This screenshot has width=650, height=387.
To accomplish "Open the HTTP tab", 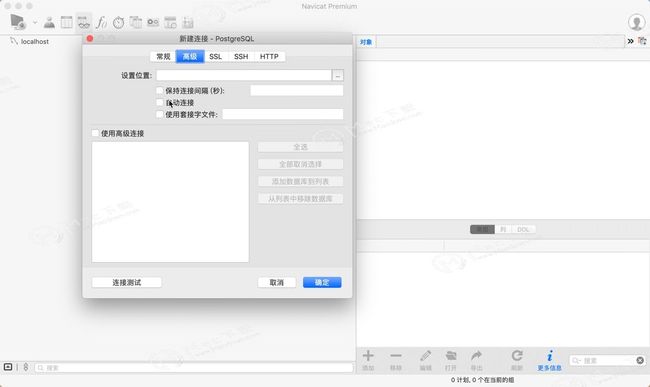I will (269, 56).
